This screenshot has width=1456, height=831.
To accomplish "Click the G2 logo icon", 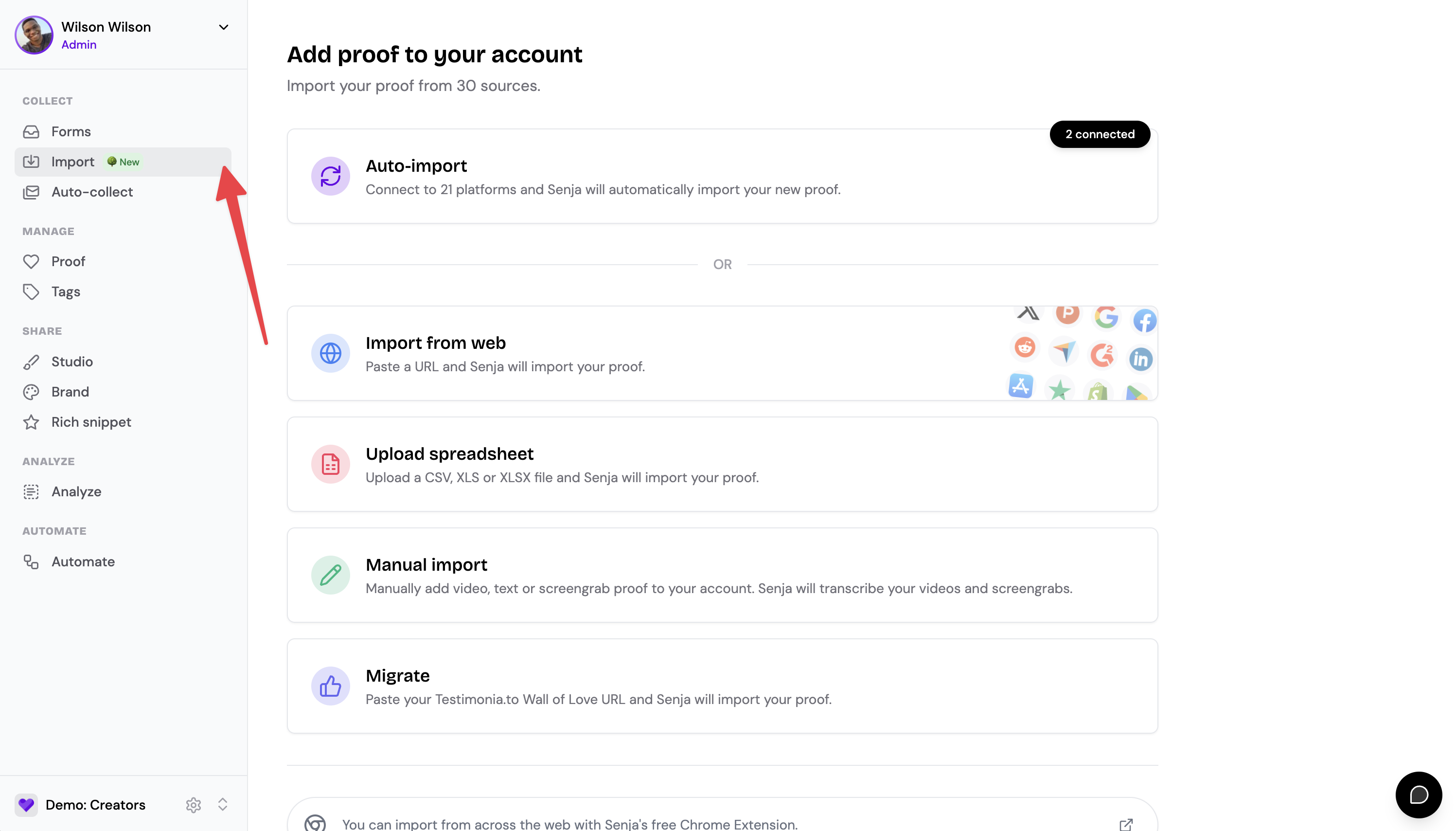I will point(1102,355).
